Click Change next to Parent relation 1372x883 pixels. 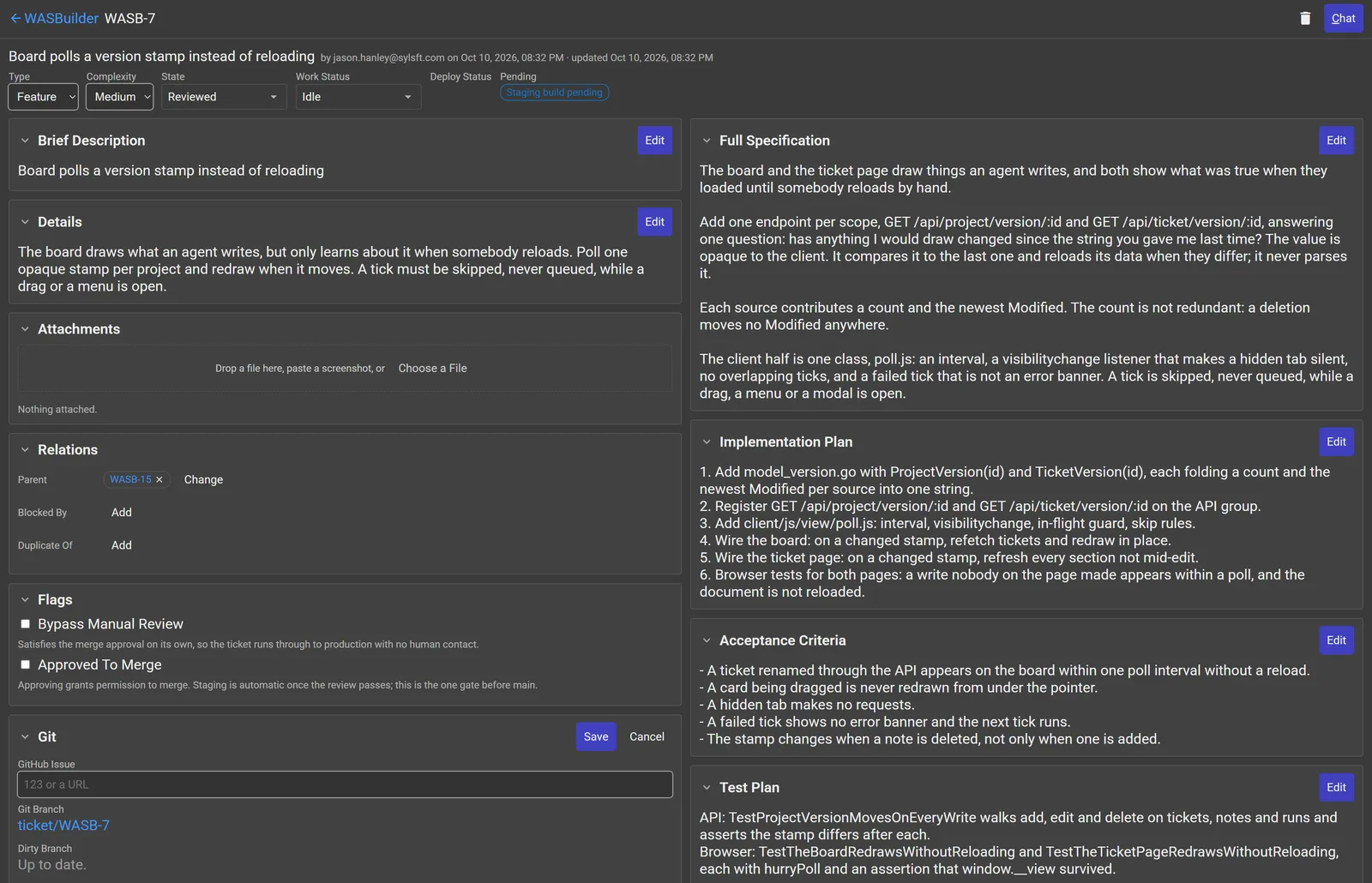coord(203,480)
